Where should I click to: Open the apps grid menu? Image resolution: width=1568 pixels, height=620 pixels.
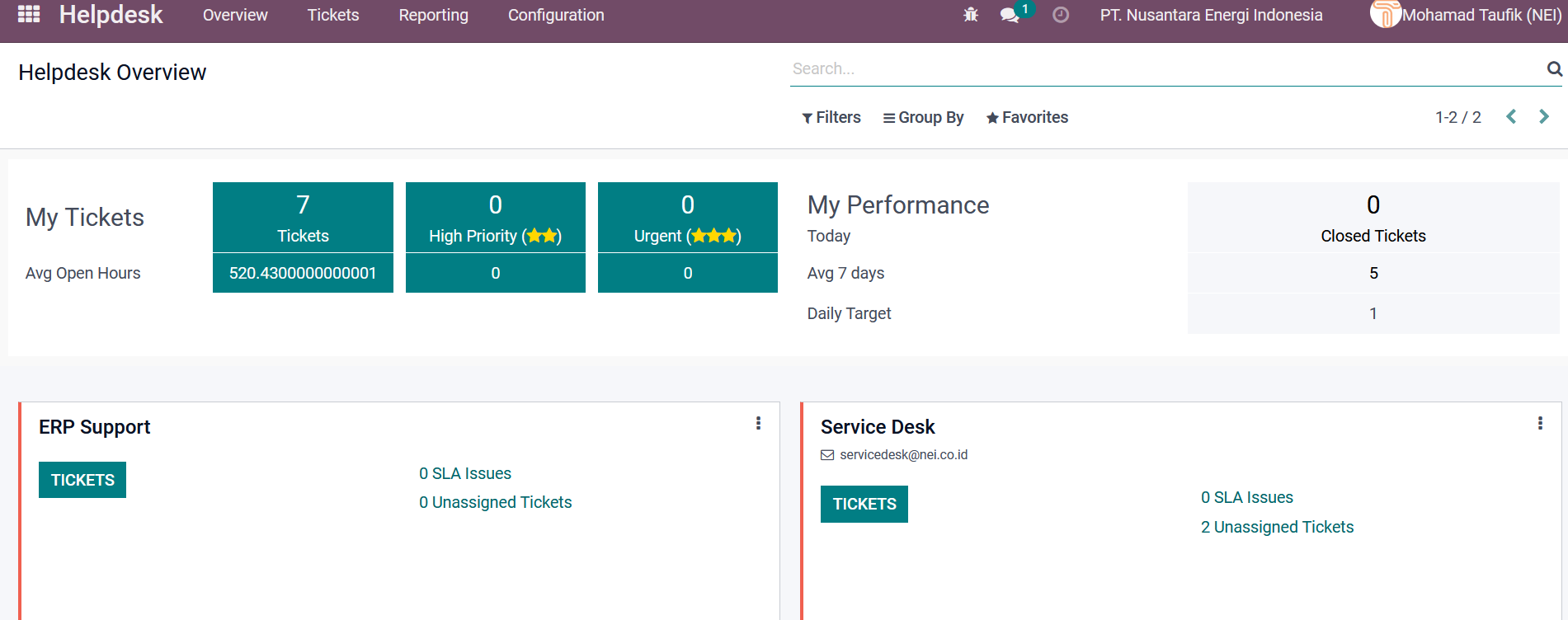pos(29,14)
